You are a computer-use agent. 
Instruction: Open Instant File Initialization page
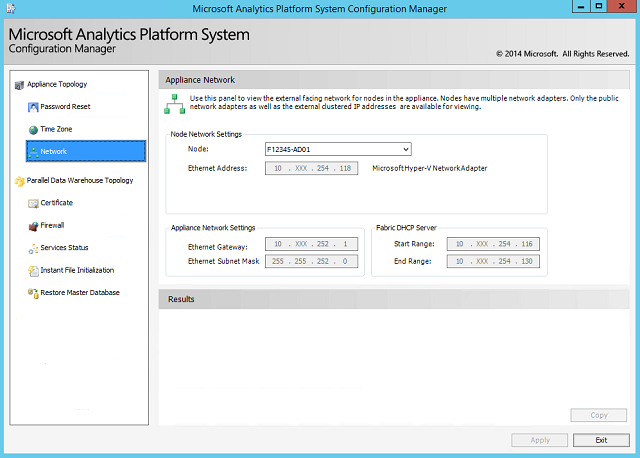pos(77,270)
